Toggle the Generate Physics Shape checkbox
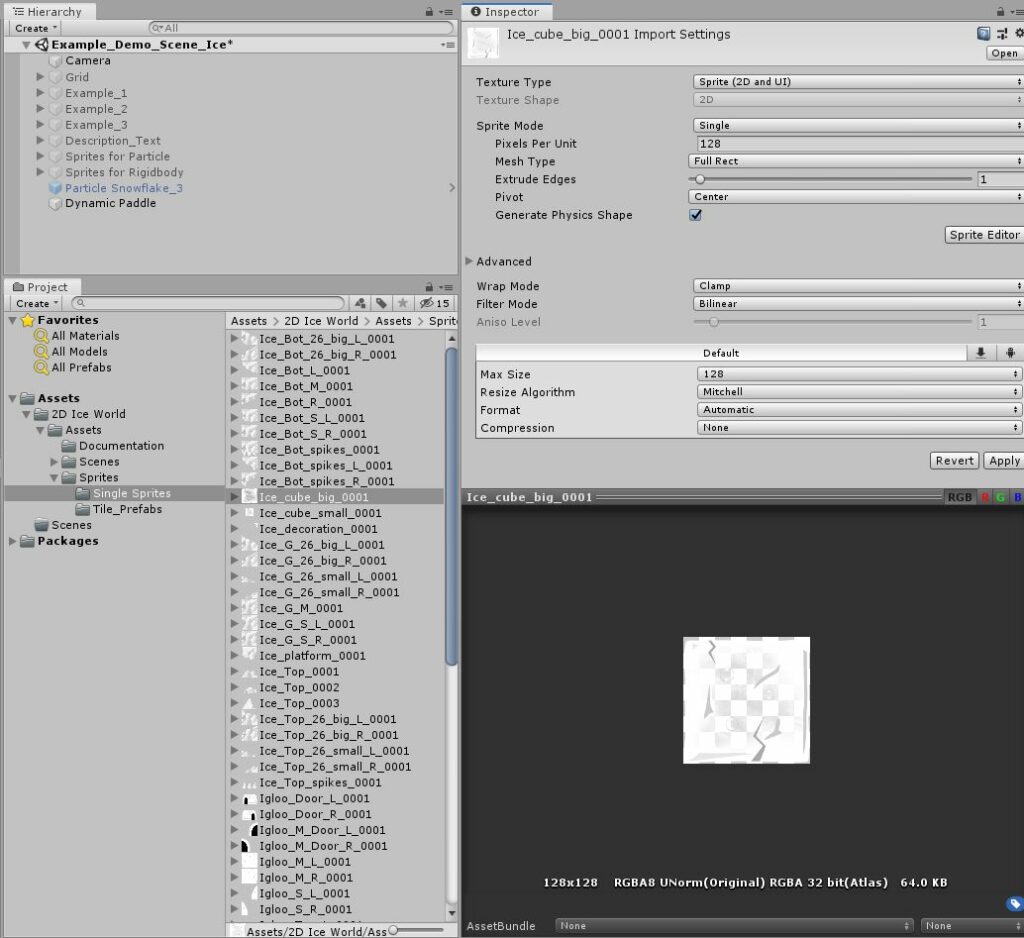The height and width of the screenshot is (938, 1024). (696, 215)
